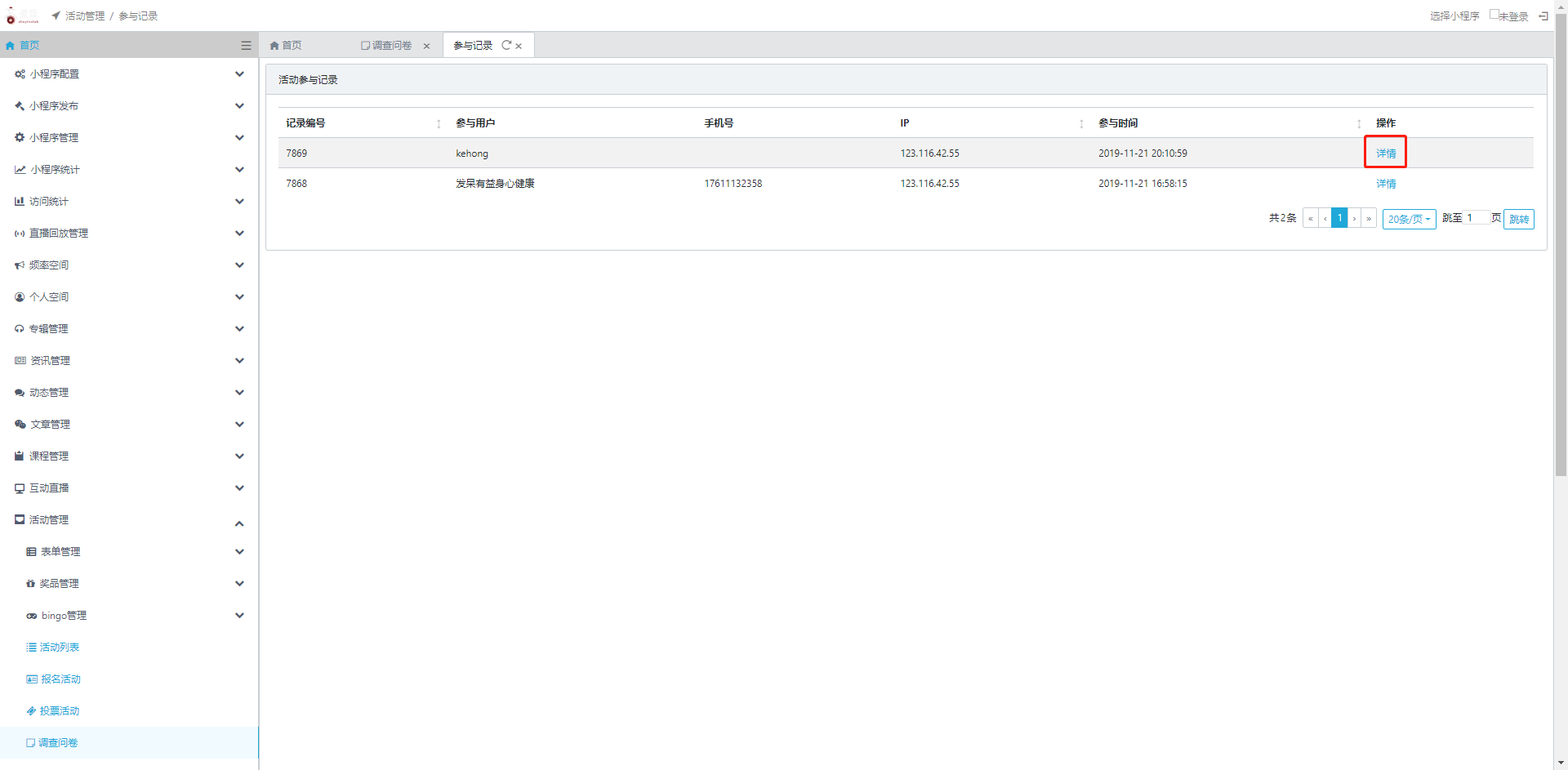The image size is (1568, 770).
Task: Open 详情 for record 7868
Action: click(1386, 184)
